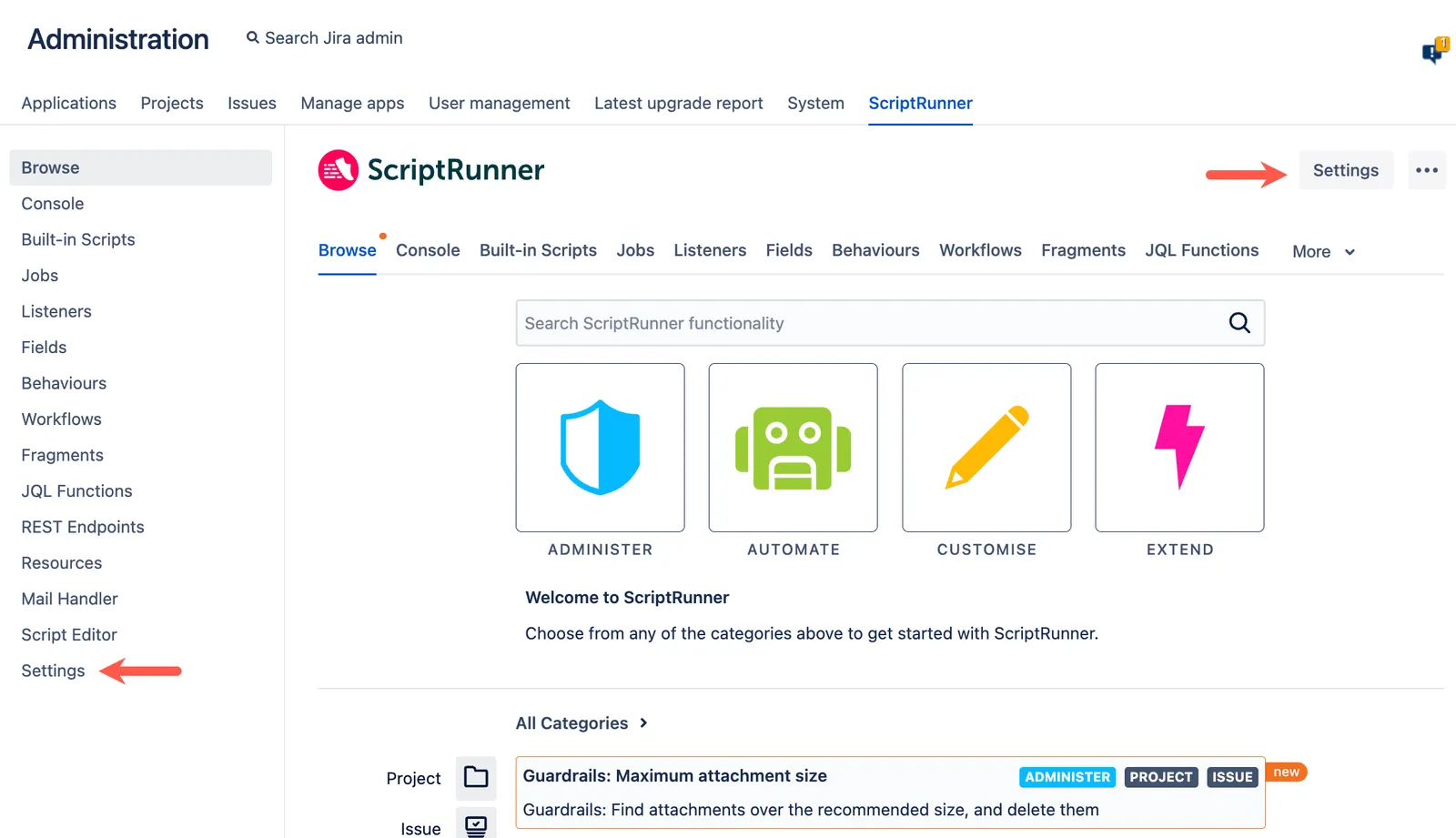The width and height of the screenshot is (1456, 838).
Task: Select Browse in the left sidebar
Action: coord(140,167)
